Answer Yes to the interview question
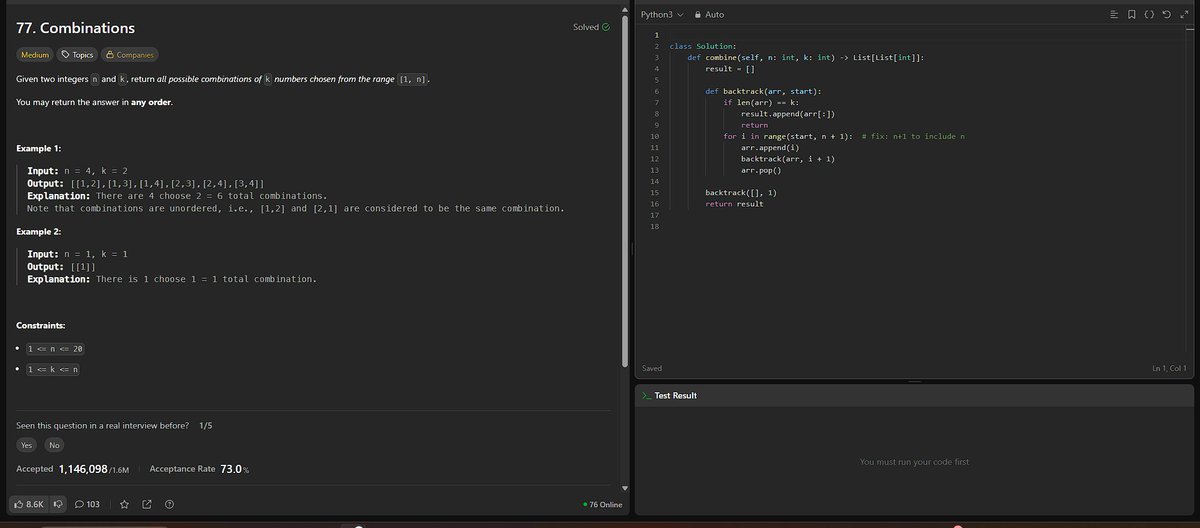1200x528 pixels. 27,445
